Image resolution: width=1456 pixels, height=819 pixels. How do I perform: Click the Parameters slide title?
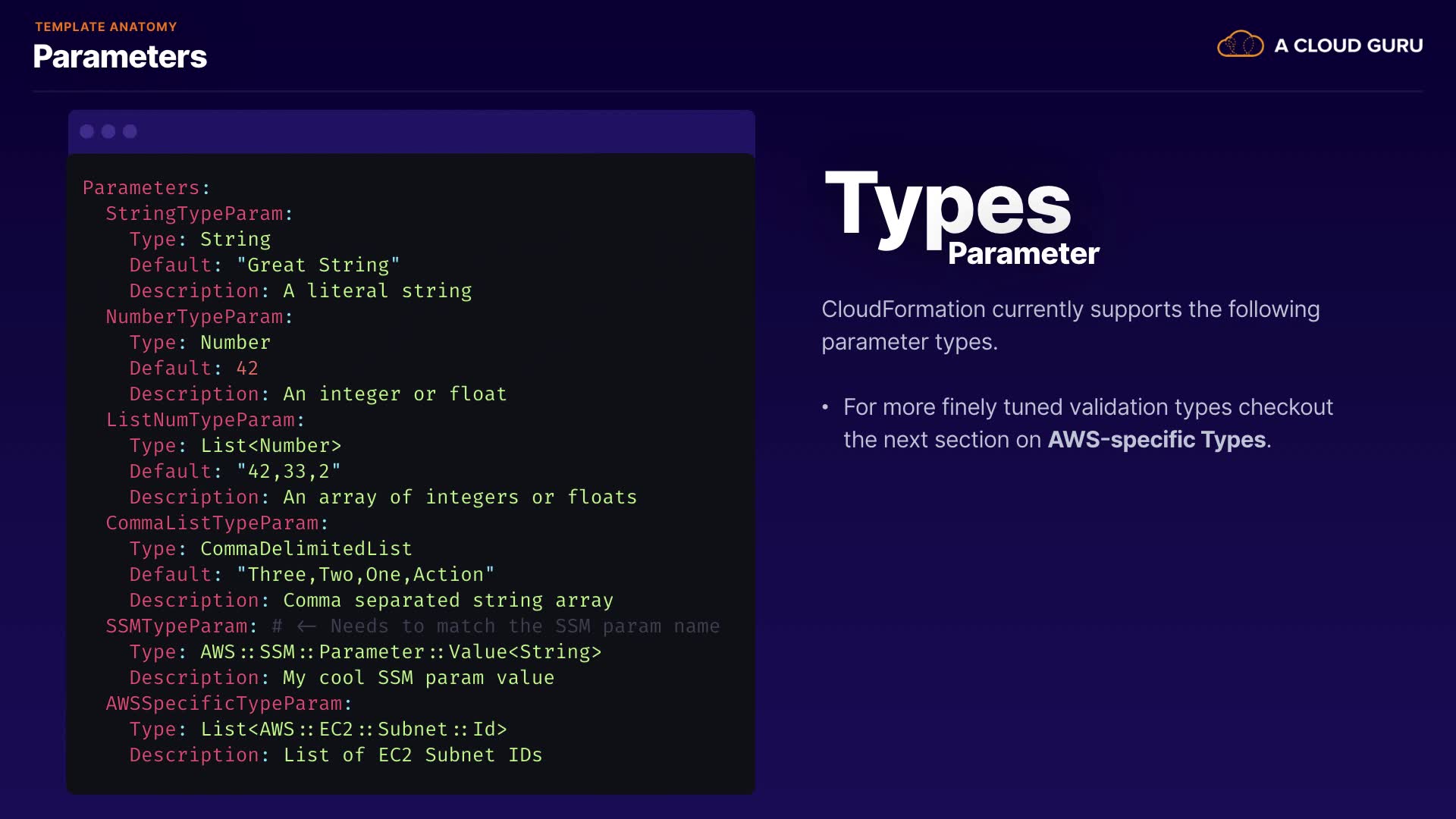[x=120, y=57]
